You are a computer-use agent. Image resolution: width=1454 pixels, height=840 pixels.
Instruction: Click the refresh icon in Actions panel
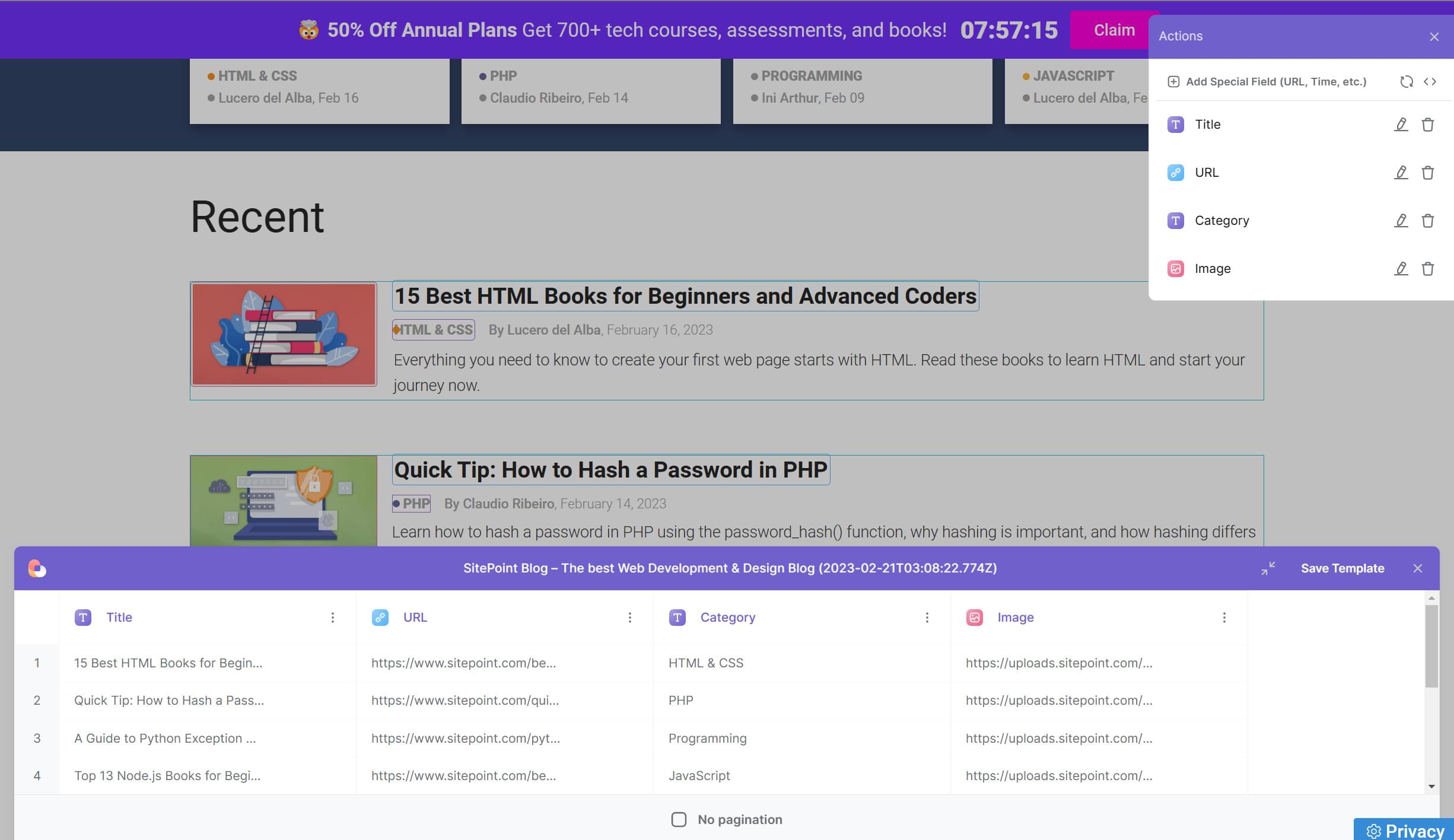pyautogui.click(x=1406, y=82)
